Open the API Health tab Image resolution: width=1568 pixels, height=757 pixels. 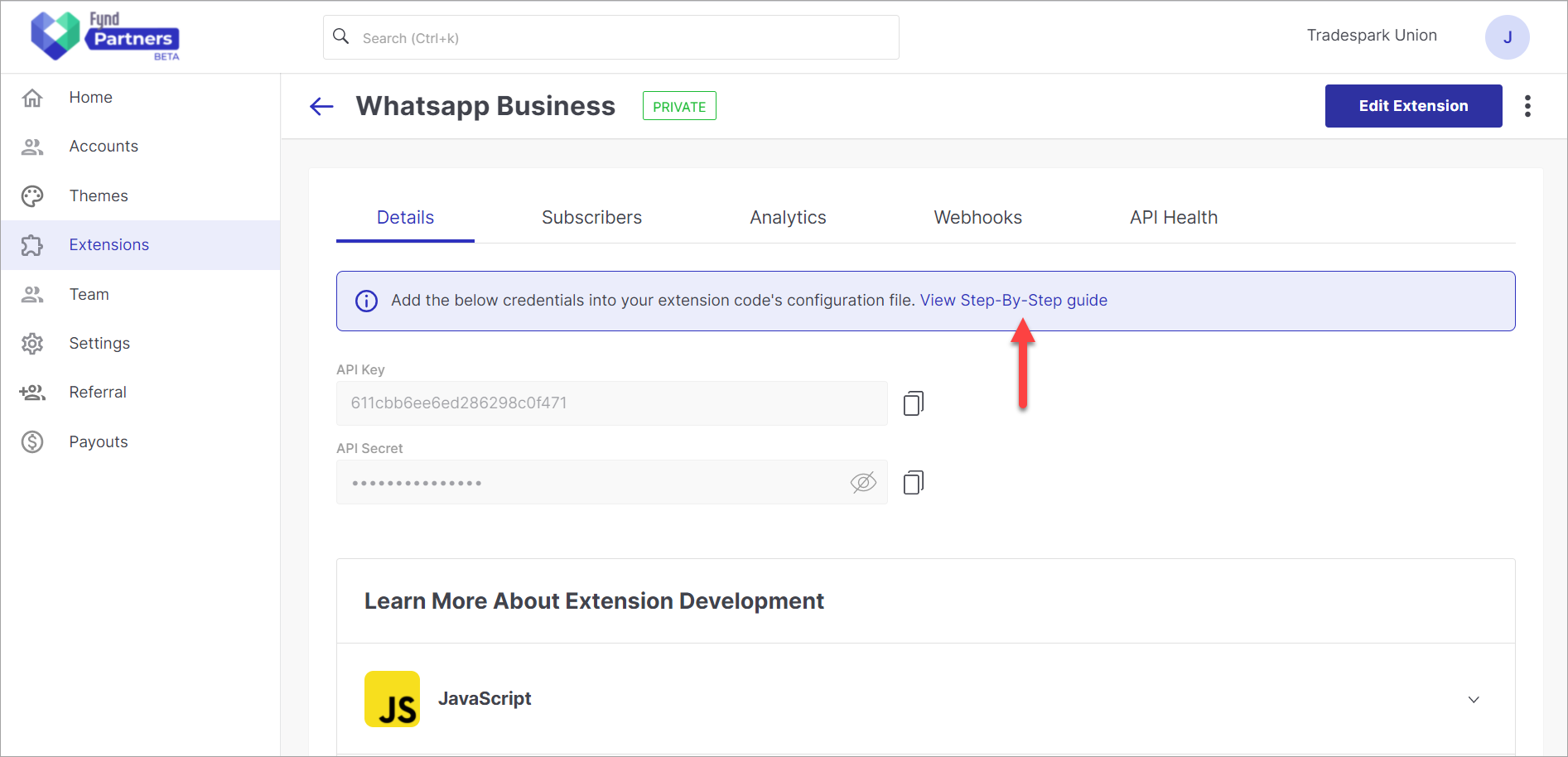pos(1174,218)
